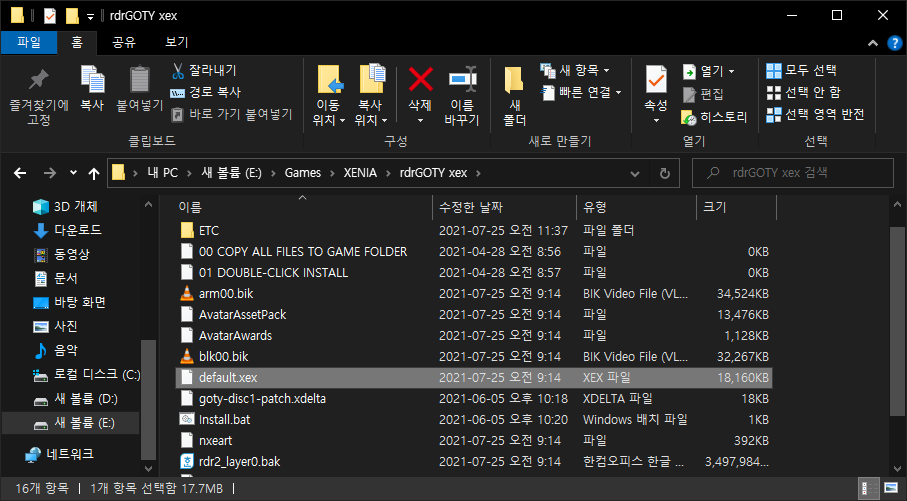The height and width of the screenshot is (501, 907).
Task: Open 빠른 연결 (Easy access) dropdown
Action: [x=581, y=93]
